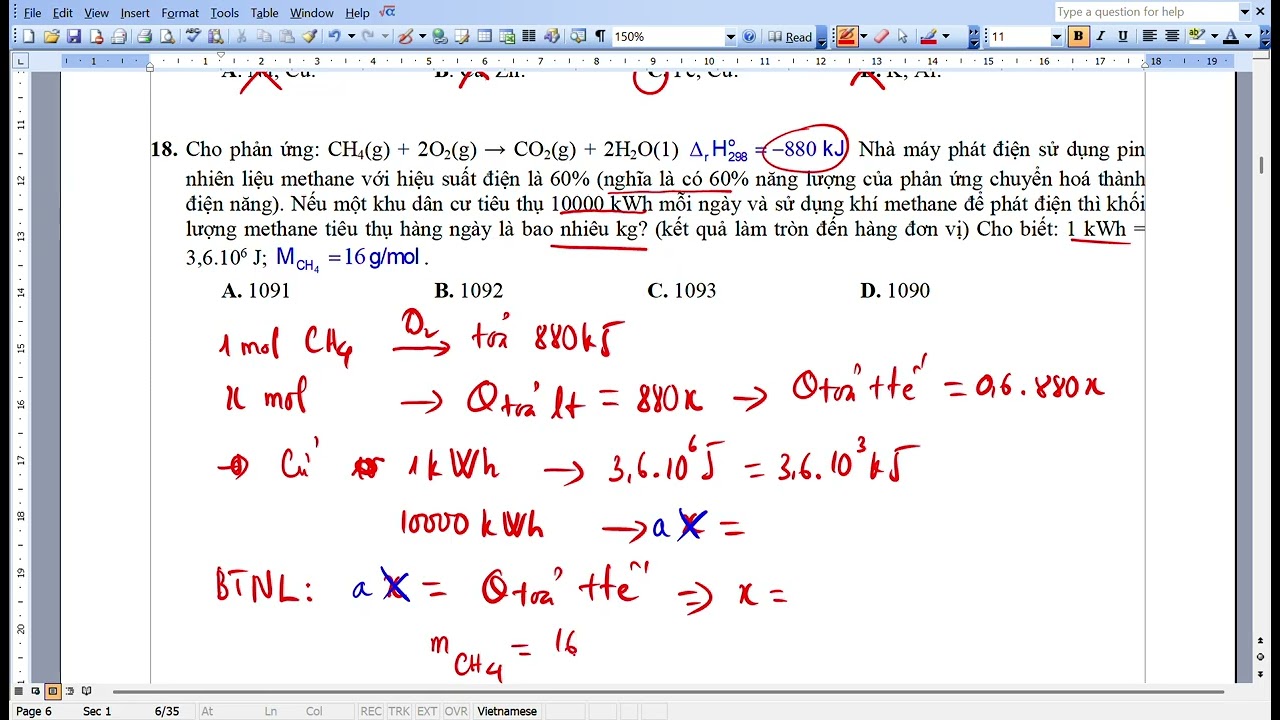1280x720 pixels.
Task: Toggle TRK track changes in status bar
Action: coord(398,711)
